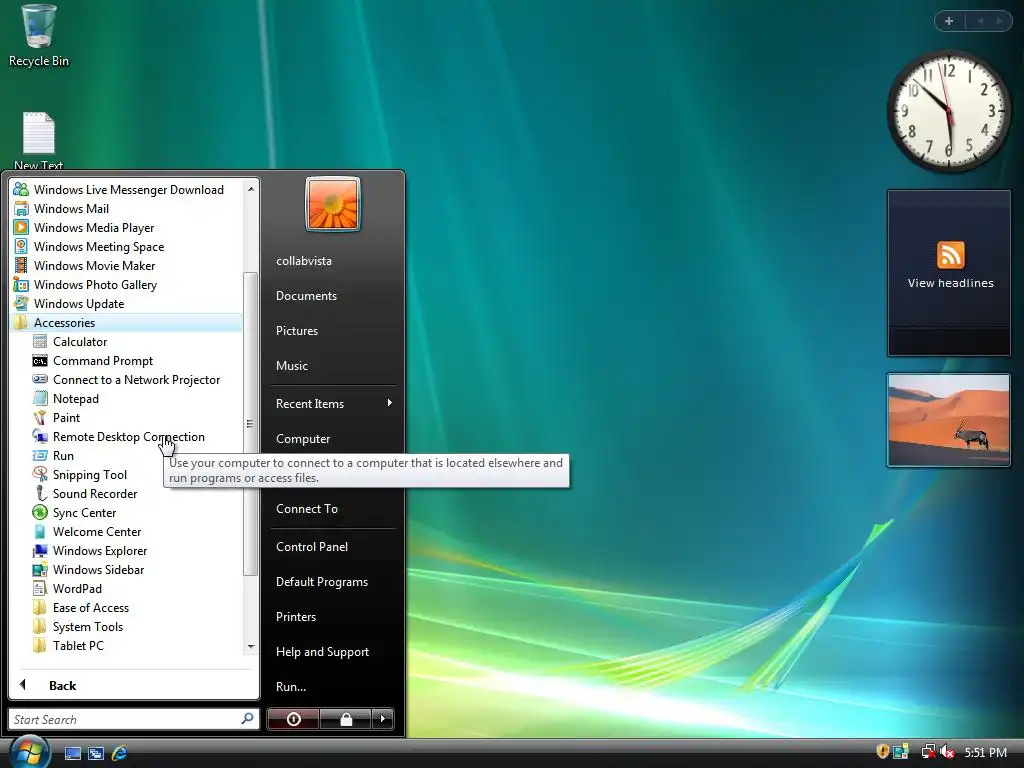This screenshot has width=1024, height=768.
Task: Launch Remote Desktop Connection
Action: pos(136,436)
